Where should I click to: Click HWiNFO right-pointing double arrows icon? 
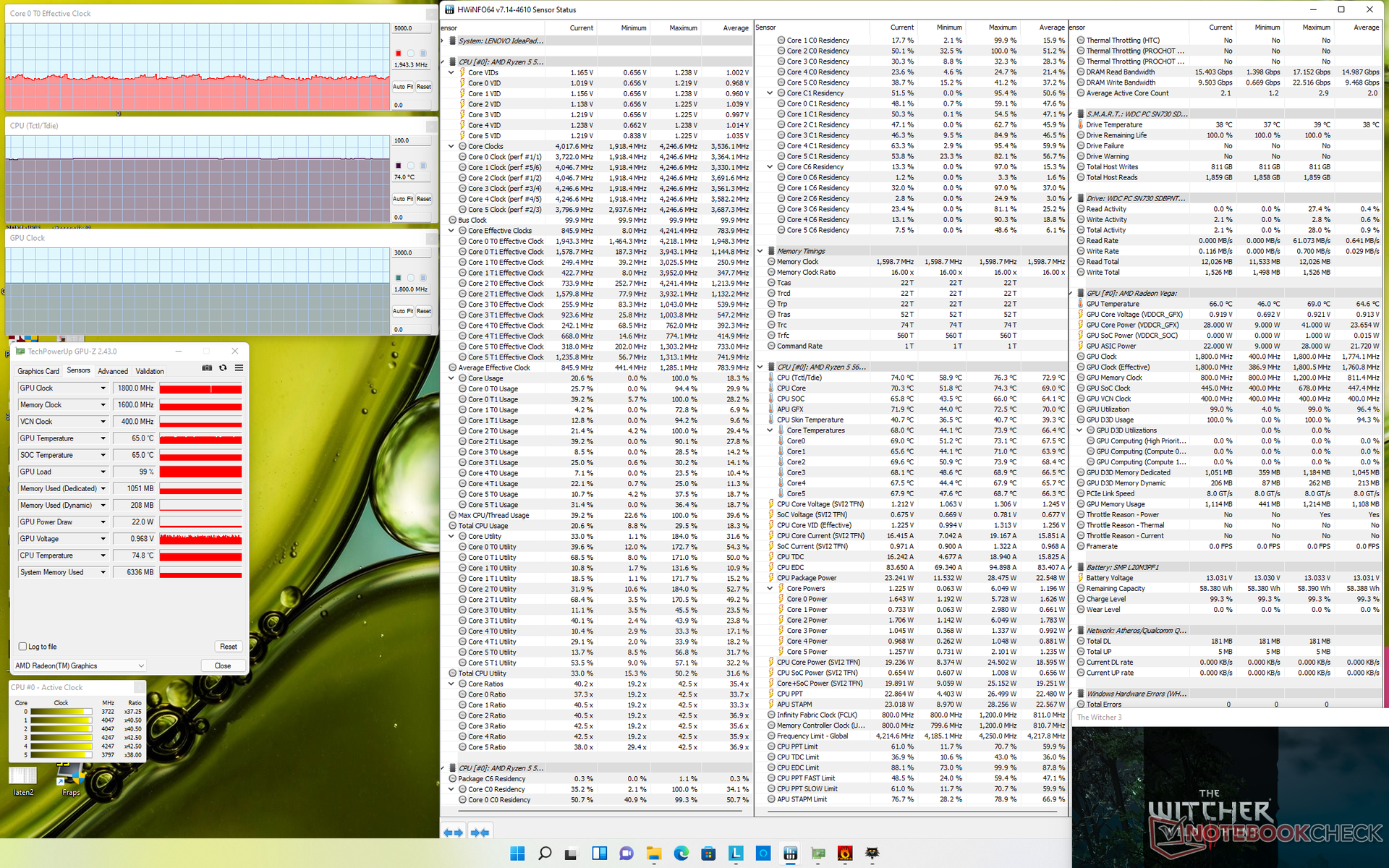coord(480,833)
